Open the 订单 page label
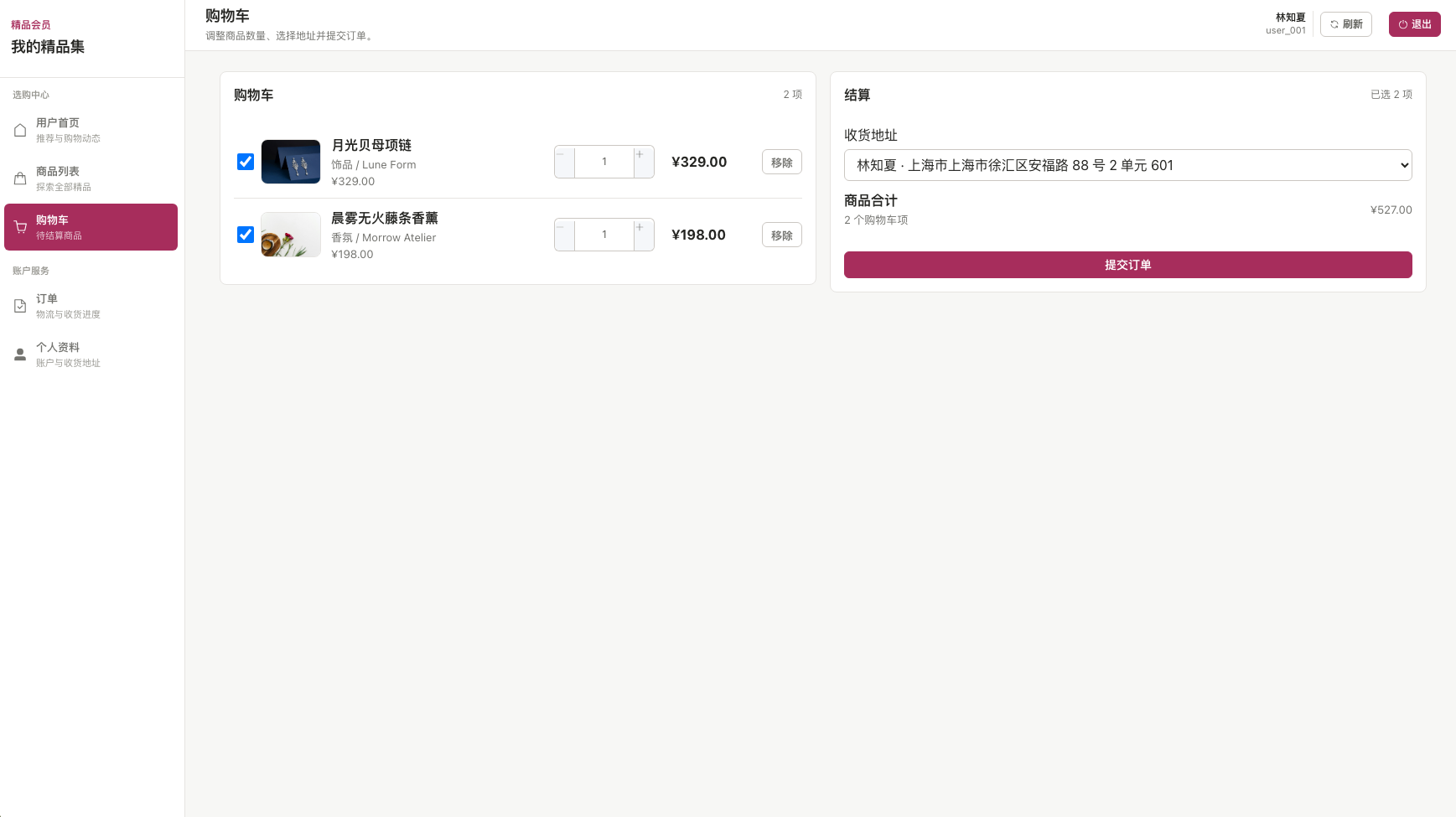This screenshot has height=817, width=1456. coord(47,299)
